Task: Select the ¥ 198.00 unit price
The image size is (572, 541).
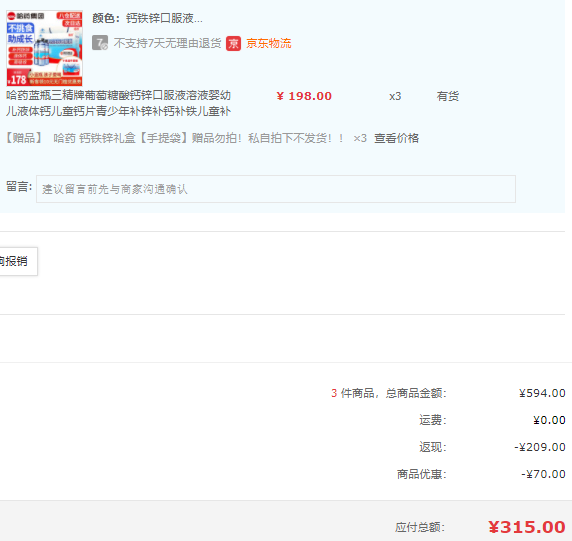Action: pyautogui.click(x=304, y=96)
